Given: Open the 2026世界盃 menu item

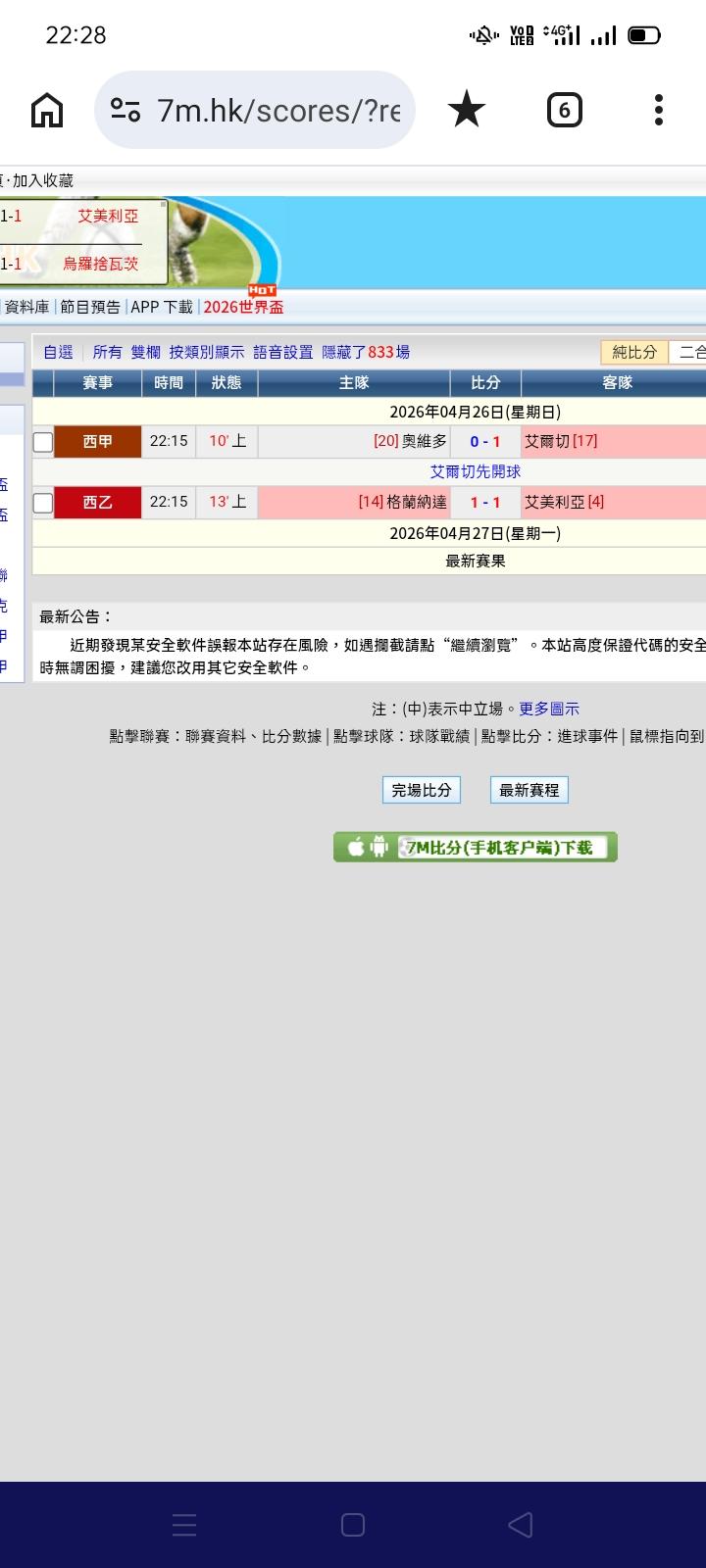Looking at the screenshot, I should (243, 307).
